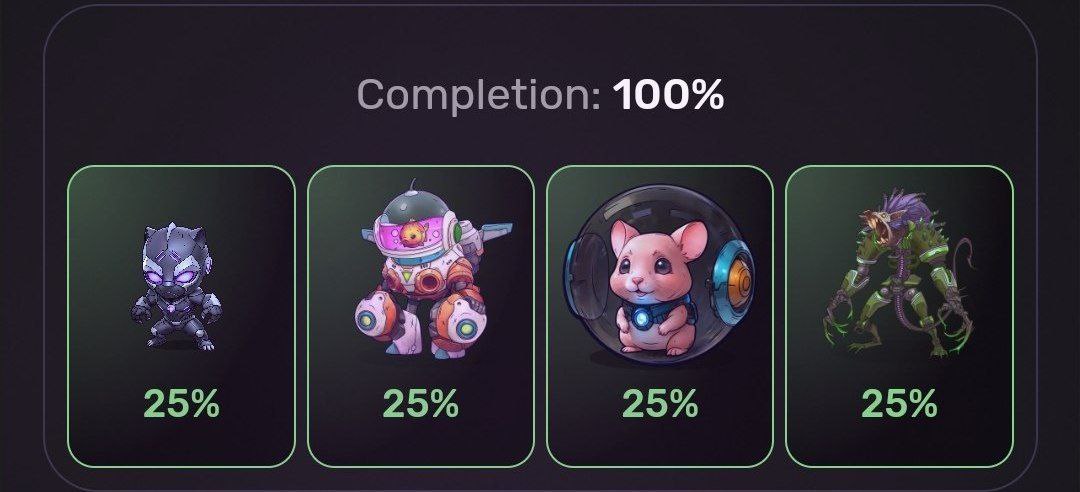This screenshot has width=1080, height=492.
Task: Select the black panther robot character
Action: click(x=176, y=287)
